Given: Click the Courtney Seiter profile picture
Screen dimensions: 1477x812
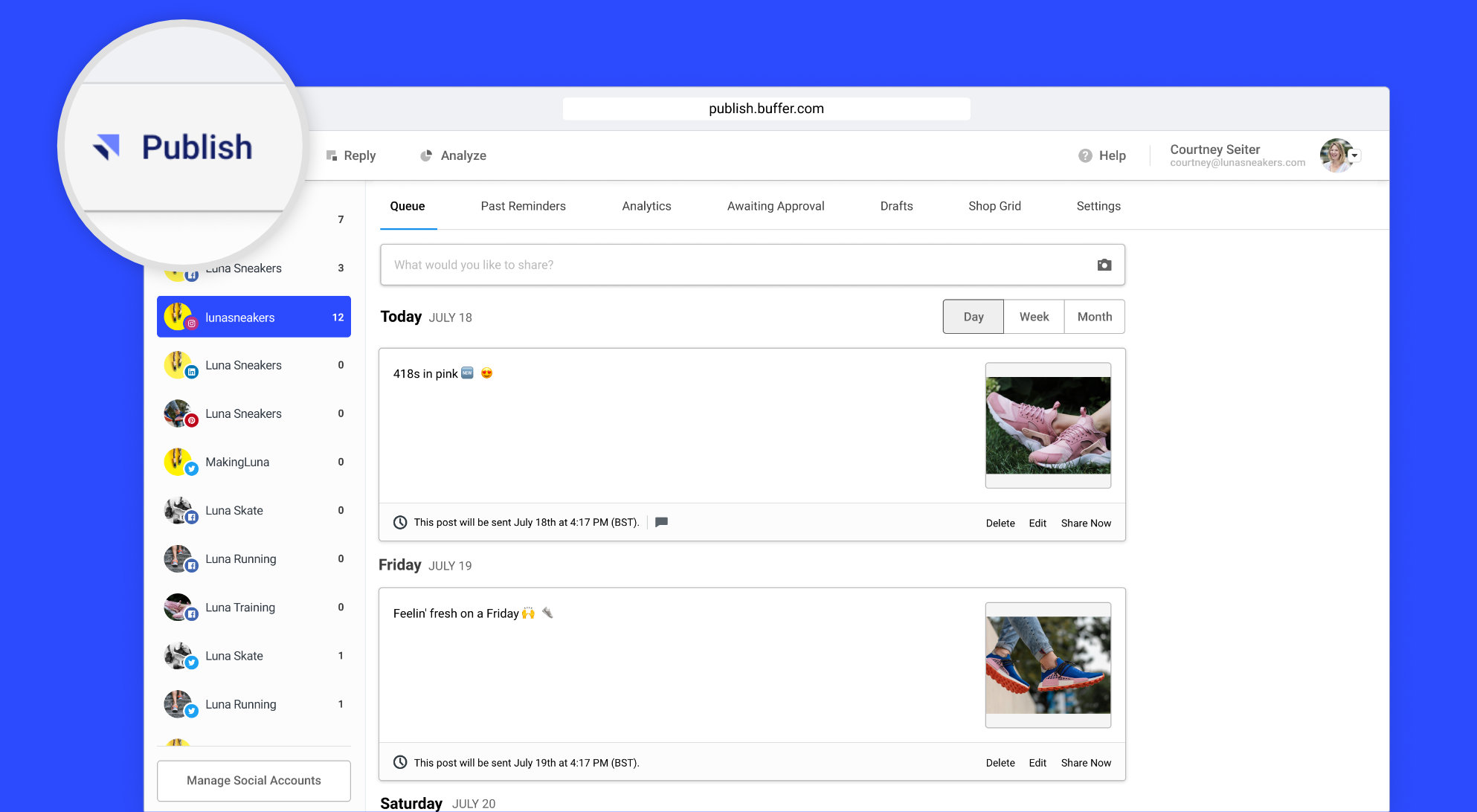Looking at the screenshot, I should [1336, 155].
